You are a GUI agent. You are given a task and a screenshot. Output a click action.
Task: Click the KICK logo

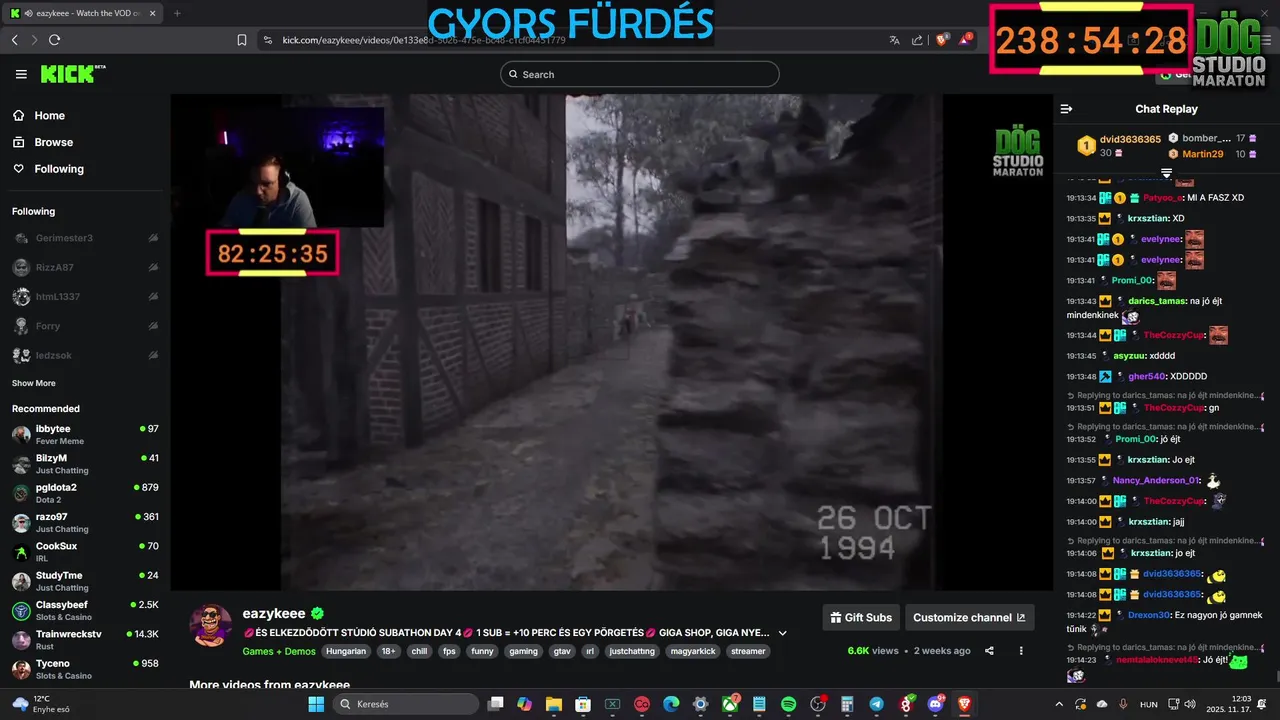[x=72, y=74]
